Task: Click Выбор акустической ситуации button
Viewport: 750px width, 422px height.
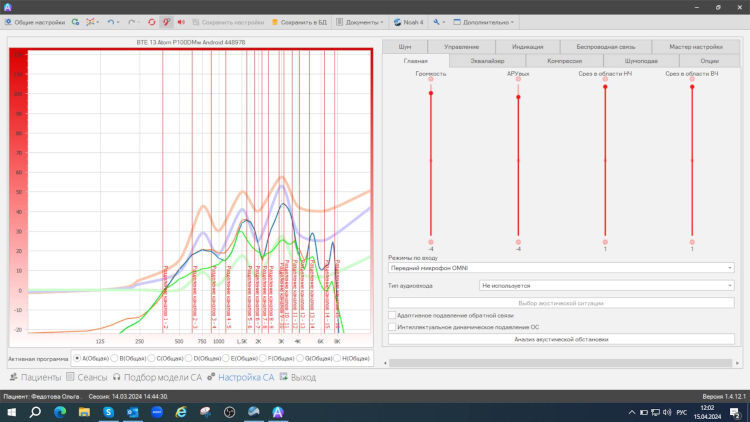Action: pos(561,303)
